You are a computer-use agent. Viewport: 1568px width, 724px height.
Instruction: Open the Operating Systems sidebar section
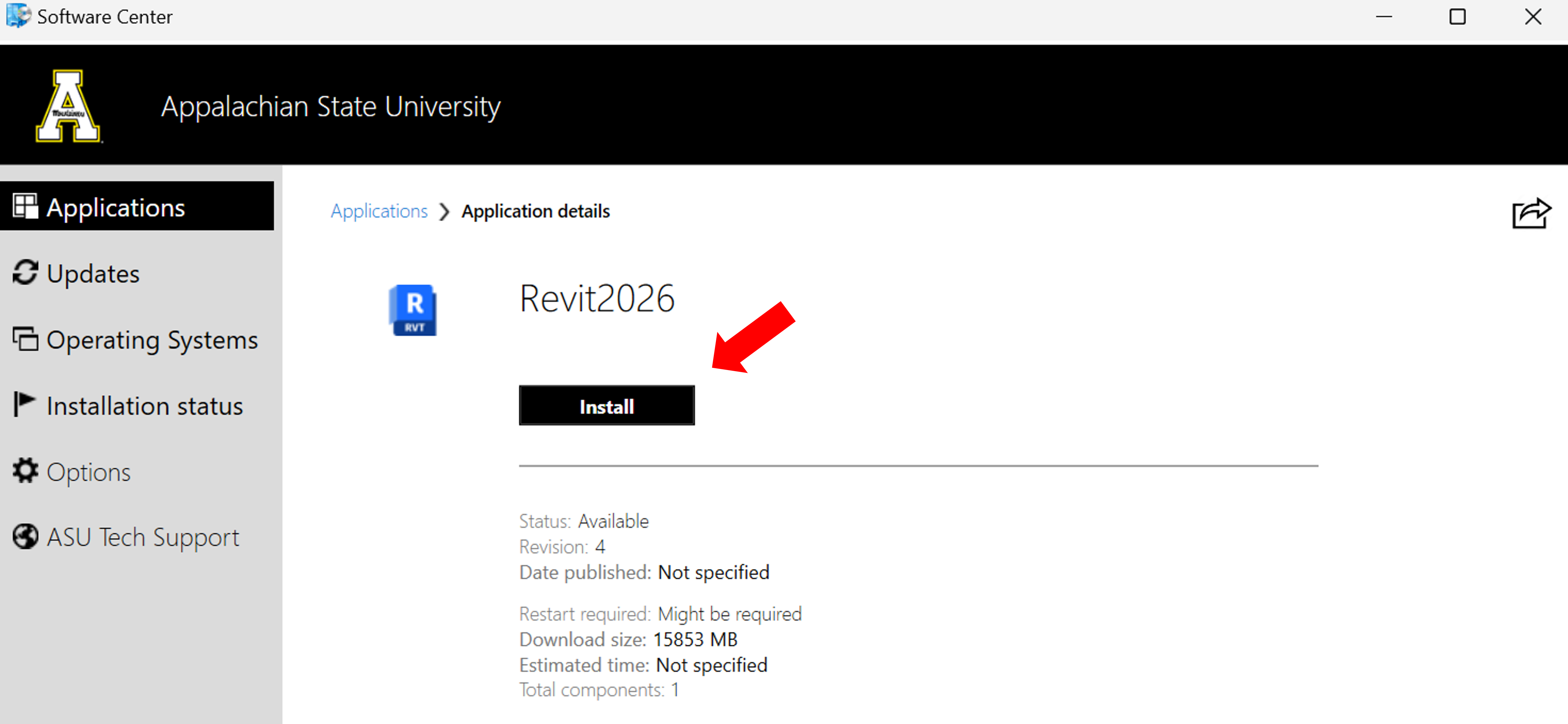click(x=135, y=340)
